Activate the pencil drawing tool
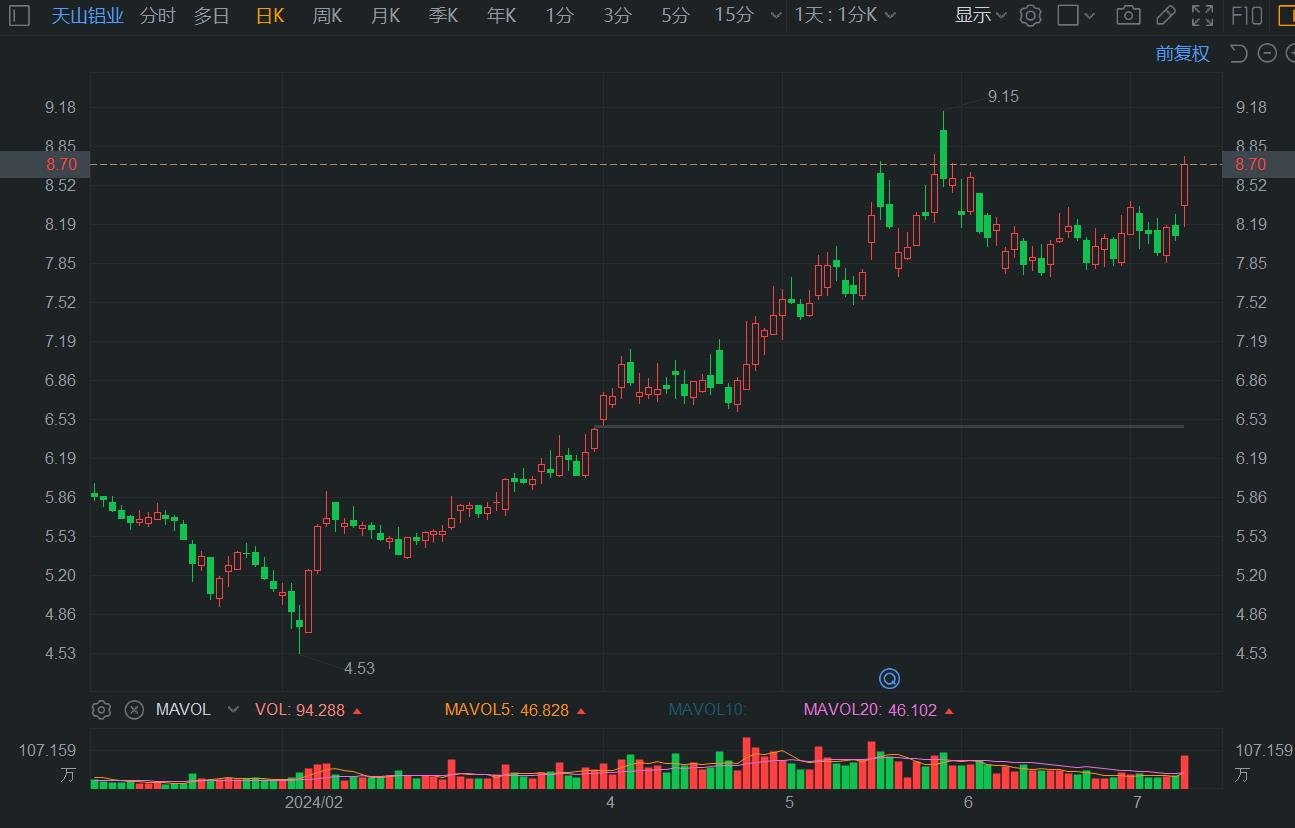The height and width of the screenshot is (828, 1295). coord(1165,15)
